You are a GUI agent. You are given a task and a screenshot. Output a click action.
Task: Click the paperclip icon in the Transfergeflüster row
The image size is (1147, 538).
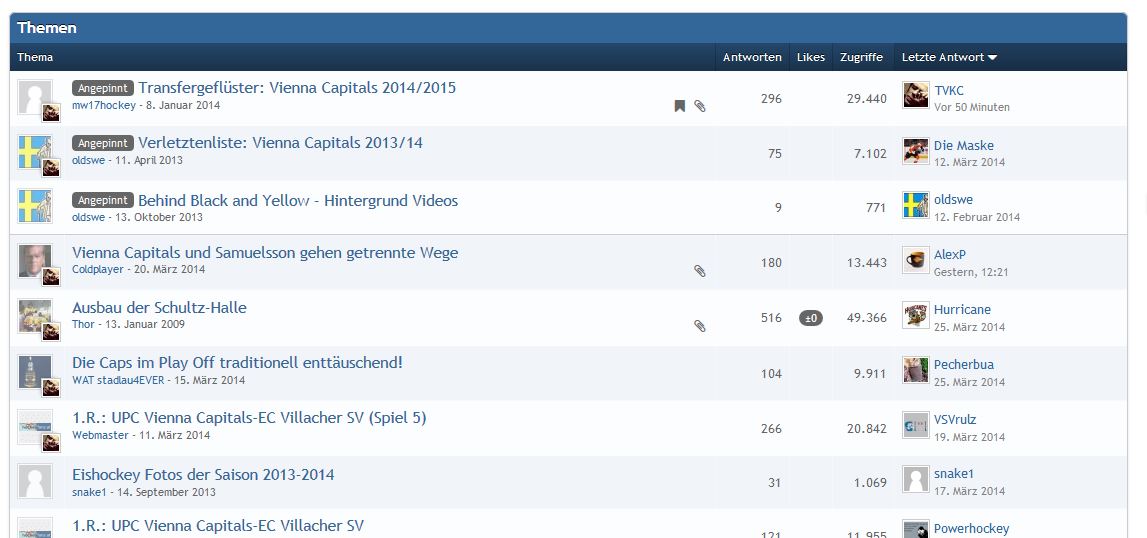[700, 106]
